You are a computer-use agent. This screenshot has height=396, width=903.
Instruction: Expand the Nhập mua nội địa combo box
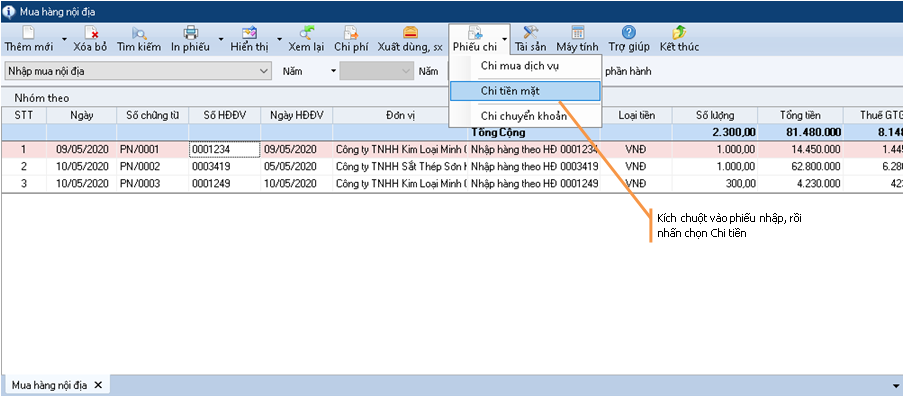(264, 71)
